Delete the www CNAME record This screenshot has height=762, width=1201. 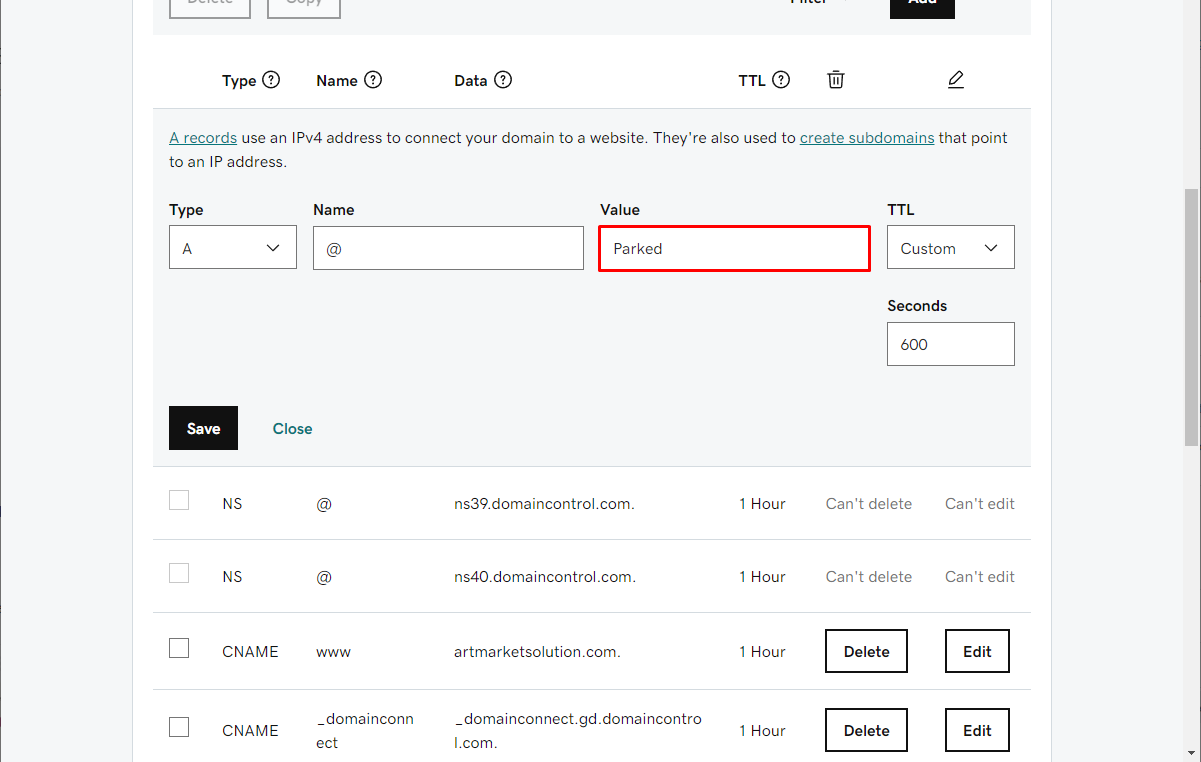[866, 651]
